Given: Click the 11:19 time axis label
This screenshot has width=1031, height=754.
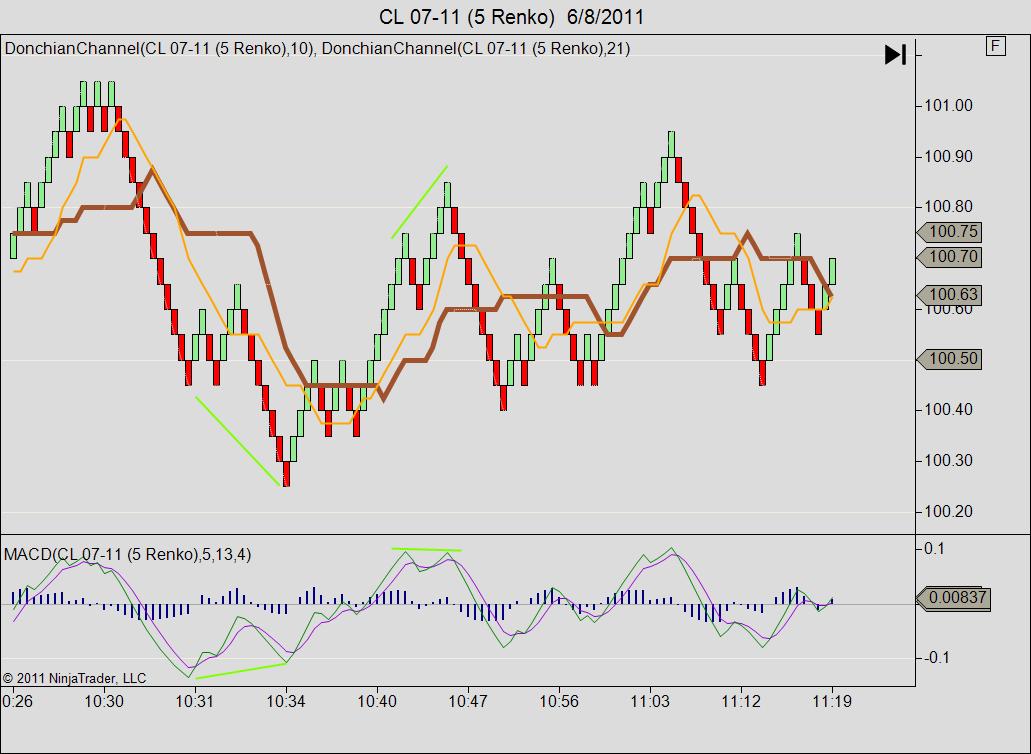Looking at the screenshot, I should click(832, 701).
